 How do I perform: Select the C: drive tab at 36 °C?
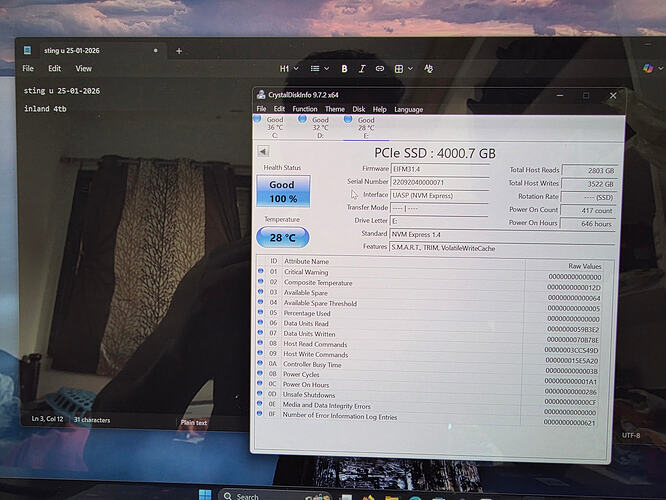[273, 125]
